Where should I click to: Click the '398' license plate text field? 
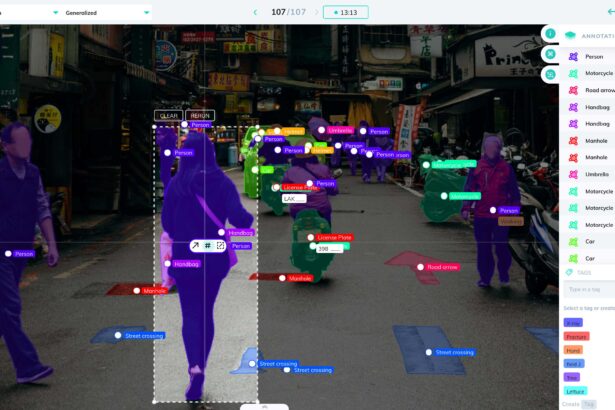[x=329, y=248]
